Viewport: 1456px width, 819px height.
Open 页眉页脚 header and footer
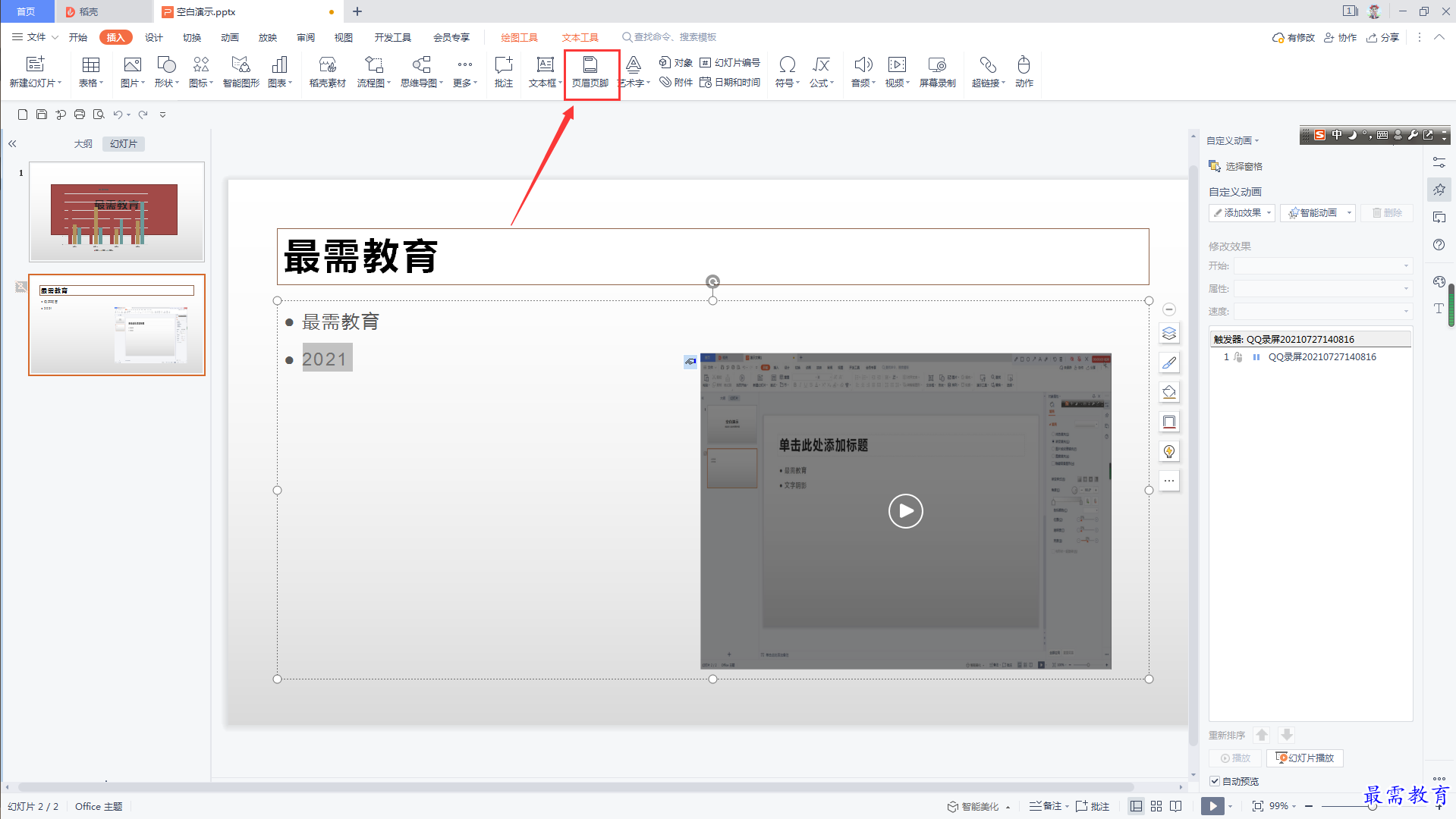(590, 72)
